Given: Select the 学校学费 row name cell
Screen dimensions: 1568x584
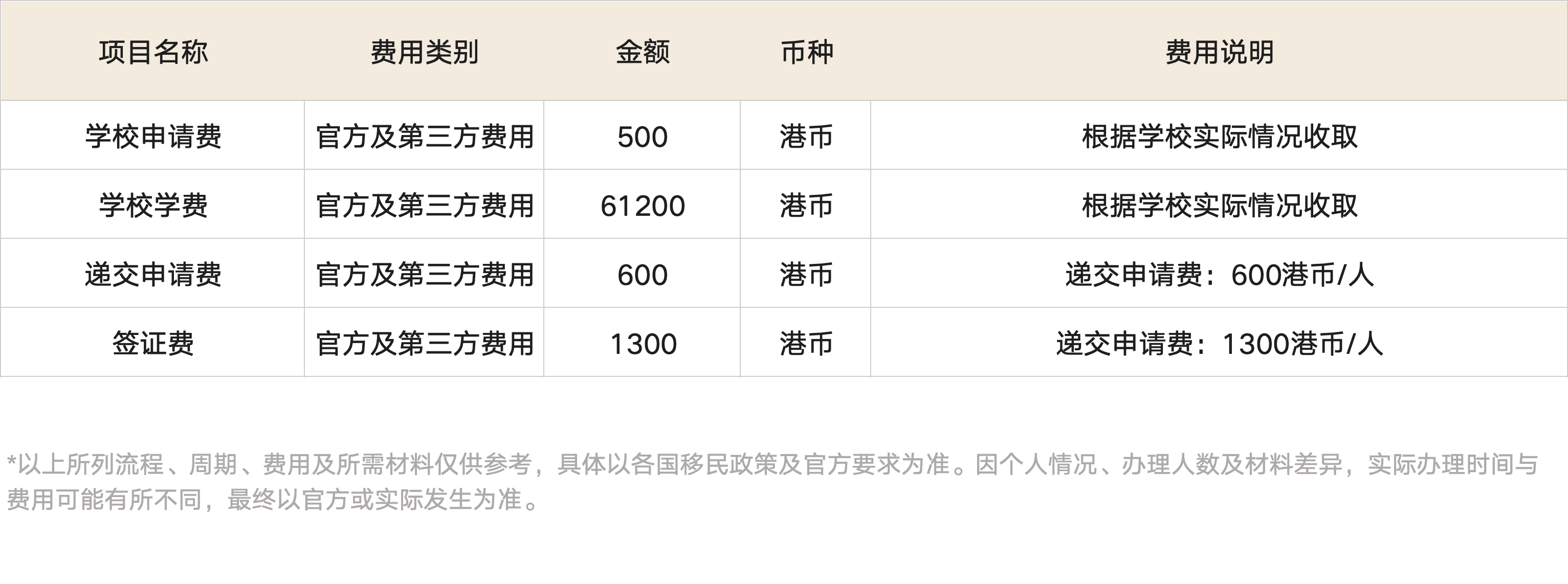Looking at the screenshot, I should coord(153,205).
